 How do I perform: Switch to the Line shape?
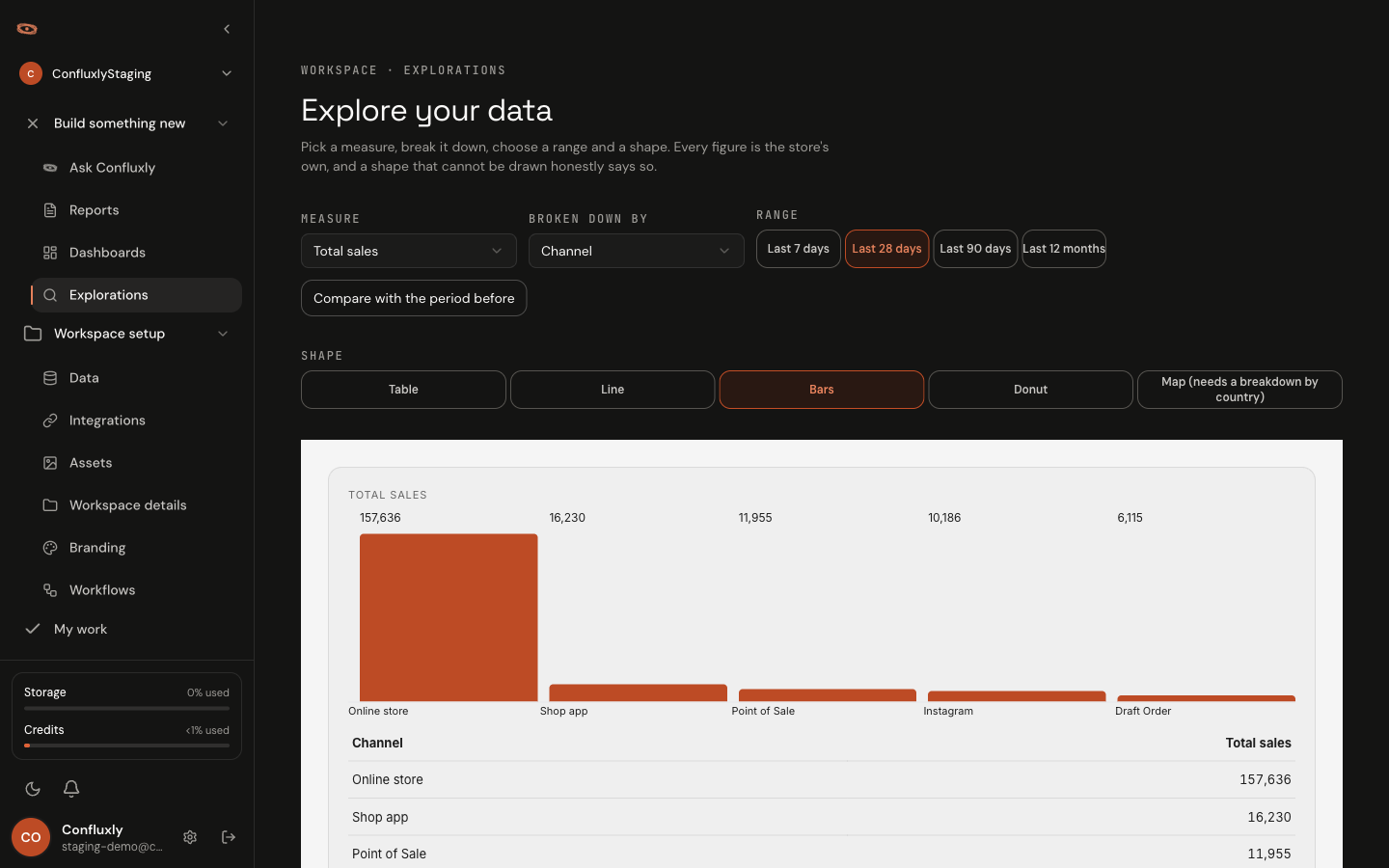tap(613, 390)
